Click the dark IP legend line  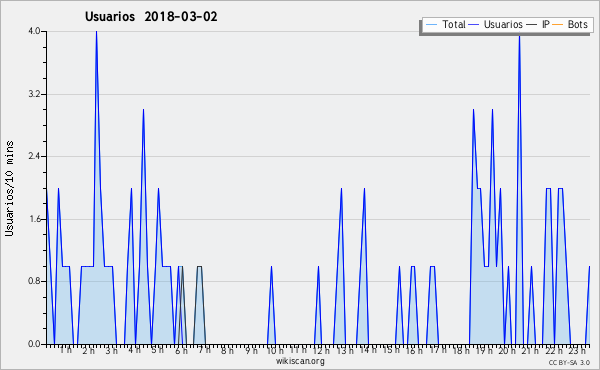[x=532, y=25]
